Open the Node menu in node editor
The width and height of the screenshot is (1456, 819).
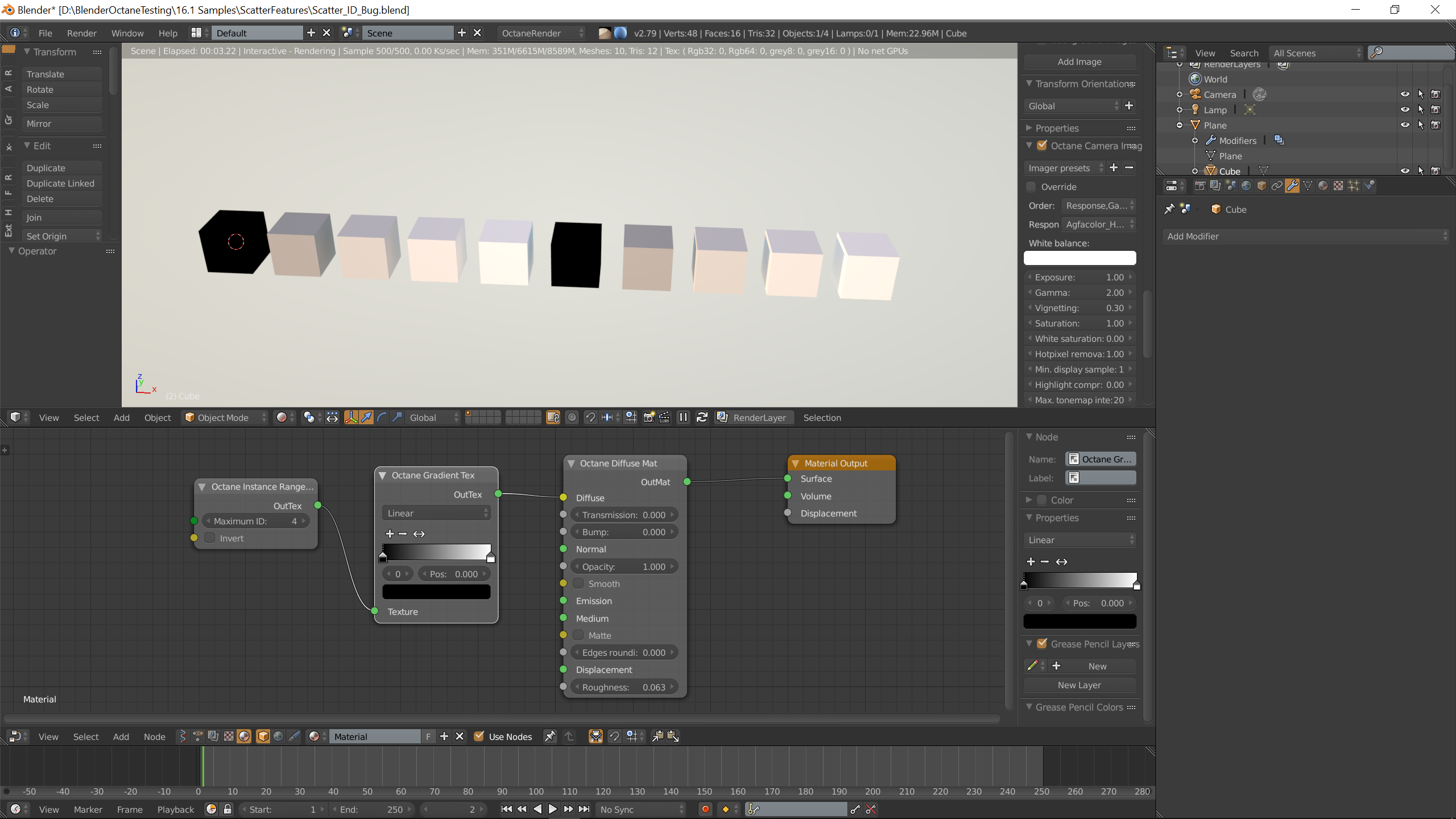154,737
